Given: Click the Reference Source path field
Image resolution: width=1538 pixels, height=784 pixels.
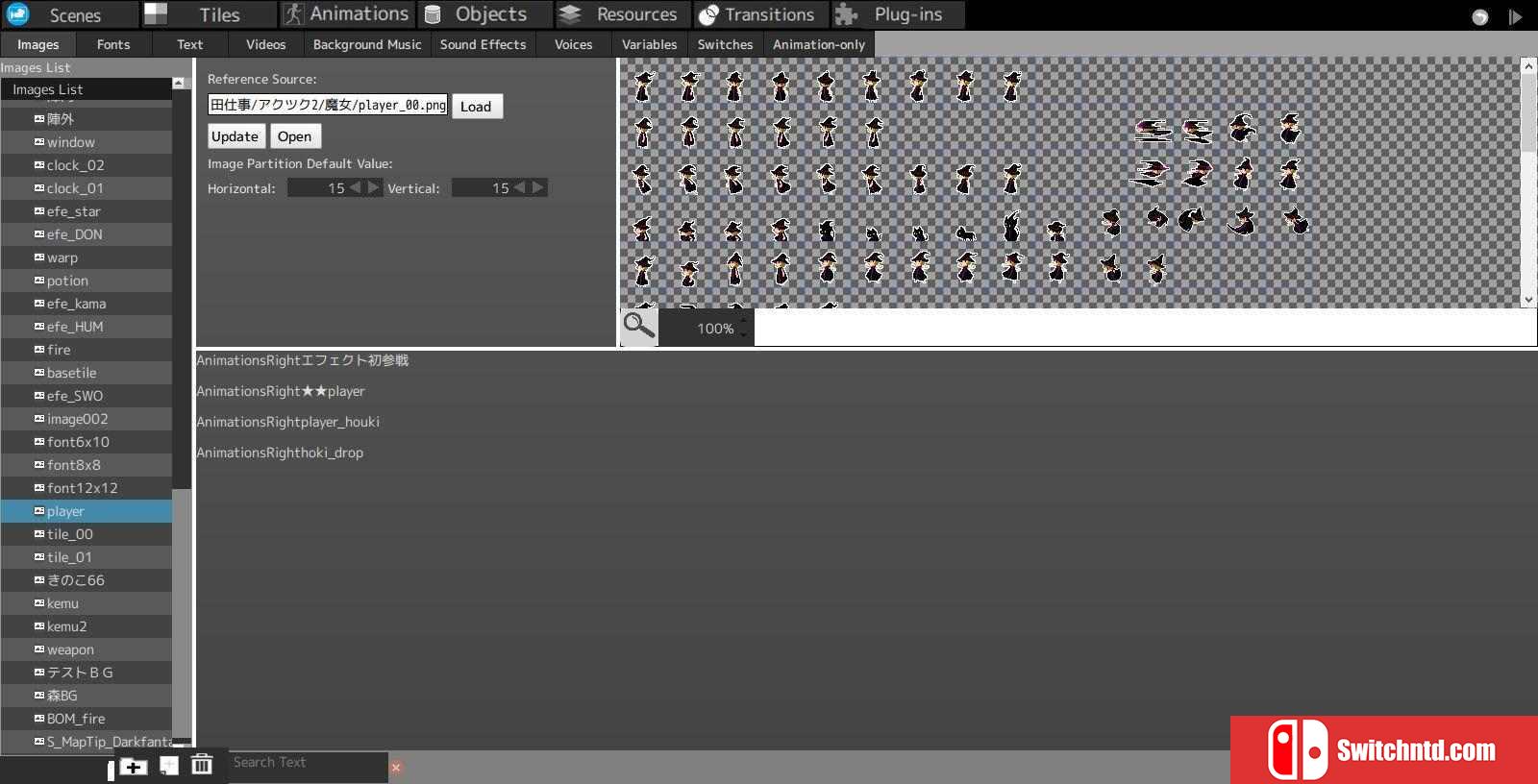Looking at the screenshot, I should (328, 105).
